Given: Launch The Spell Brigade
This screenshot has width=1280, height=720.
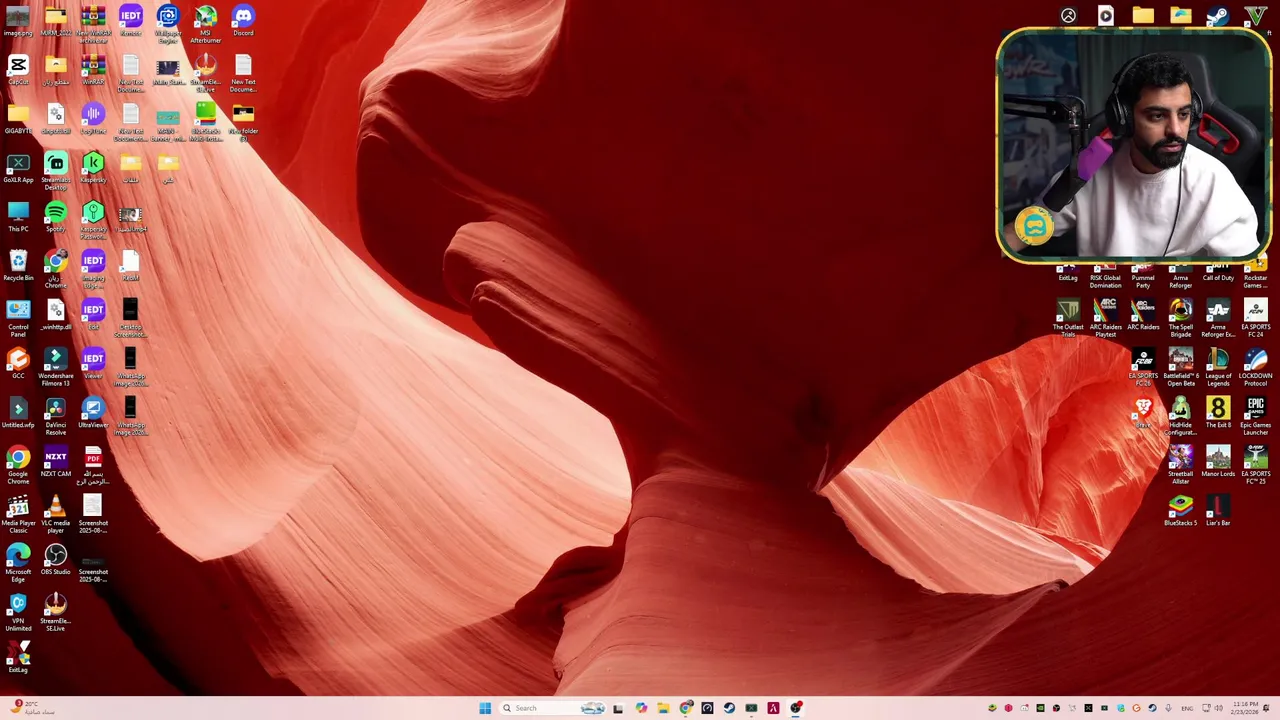Looking at the screenshot, I should [1181, 318].
